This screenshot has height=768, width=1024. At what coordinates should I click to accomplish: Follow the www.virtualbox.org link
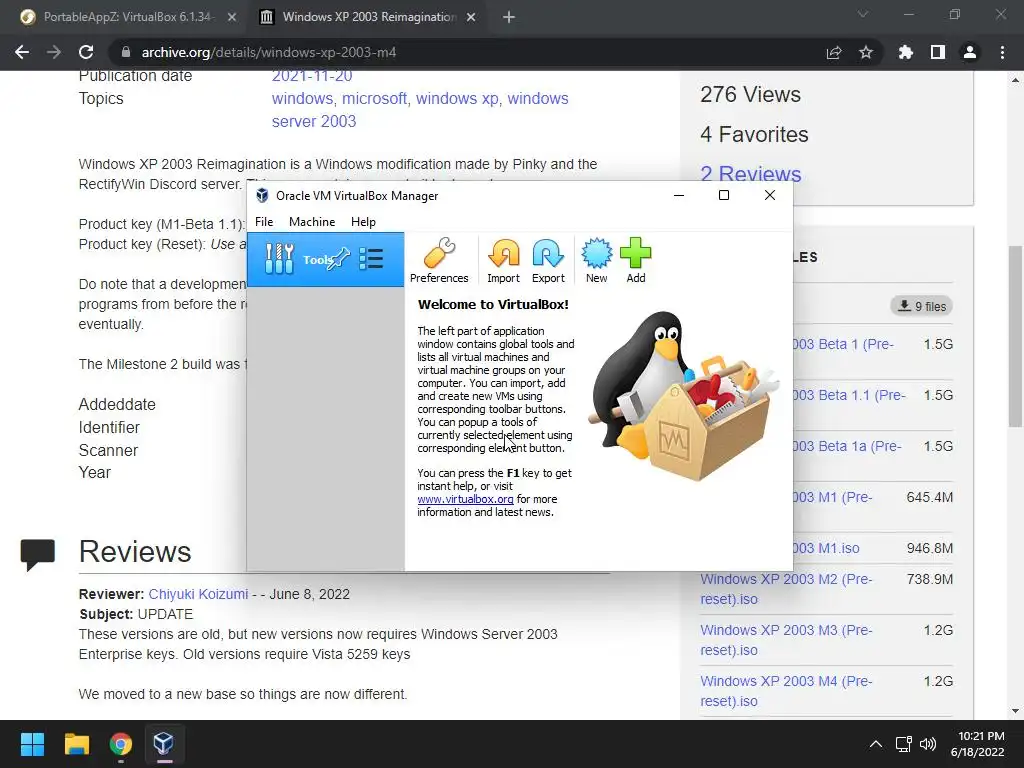point(465,499)
